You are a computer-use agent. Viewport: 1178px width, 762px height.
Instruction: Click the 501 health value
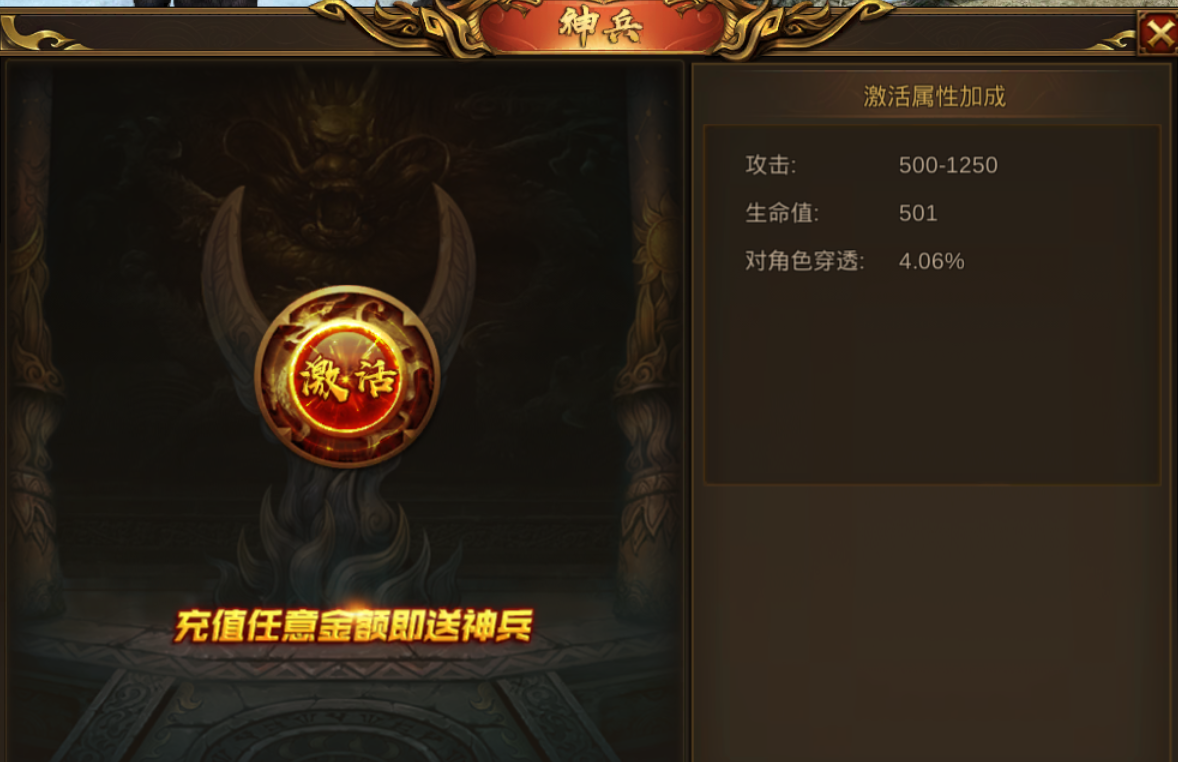pyautogui.click(x=918, y=213)
